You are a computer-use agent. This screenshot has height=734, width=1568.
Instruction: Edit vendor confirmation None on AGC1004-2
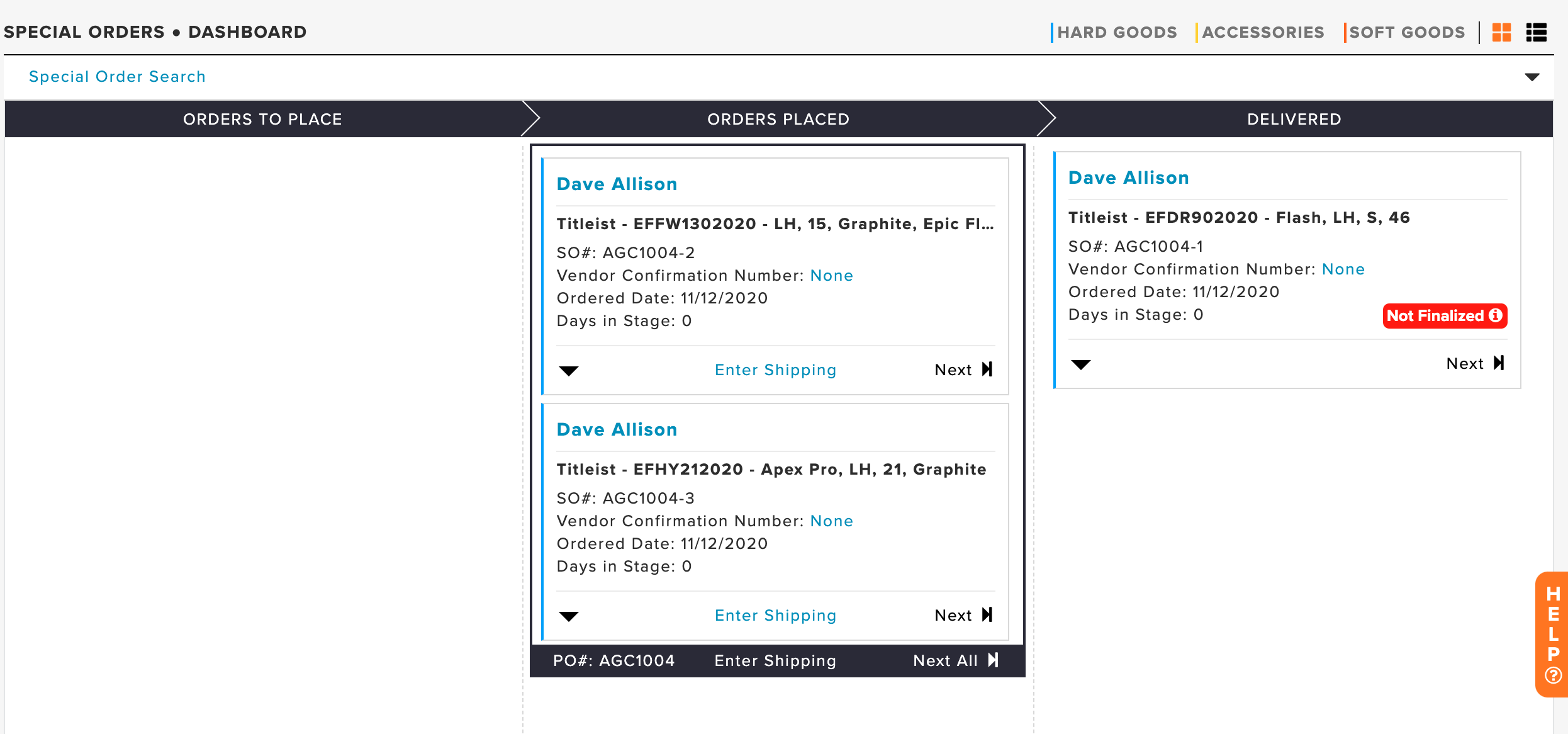[x=832, y=275]
